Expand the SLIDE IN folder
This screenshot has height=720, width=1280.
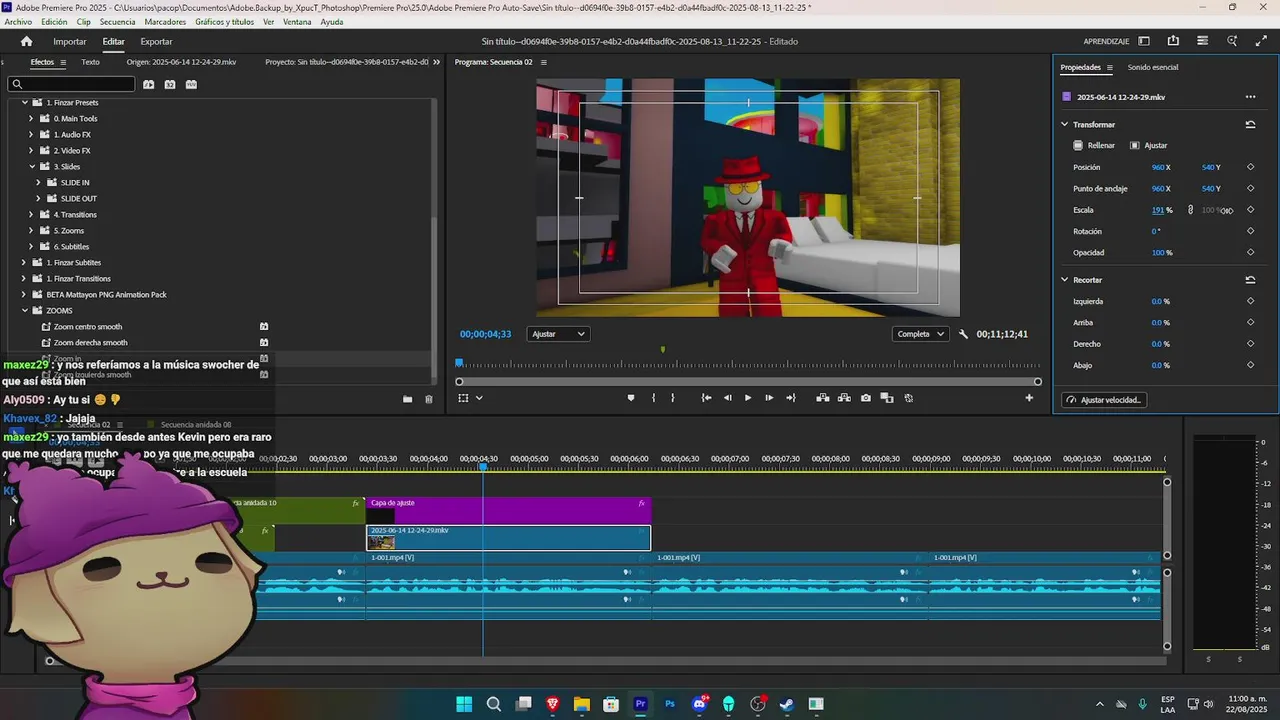[x=38, y=182]
